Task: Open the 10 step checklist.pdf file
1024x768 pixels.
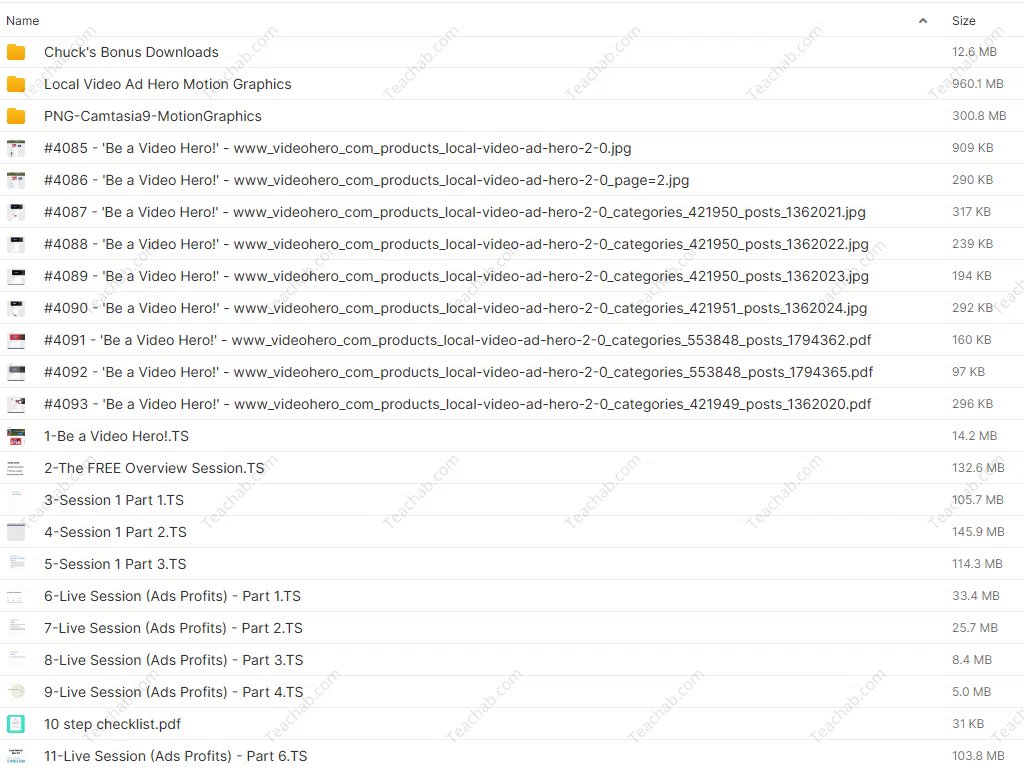Action: click(112, 724)
